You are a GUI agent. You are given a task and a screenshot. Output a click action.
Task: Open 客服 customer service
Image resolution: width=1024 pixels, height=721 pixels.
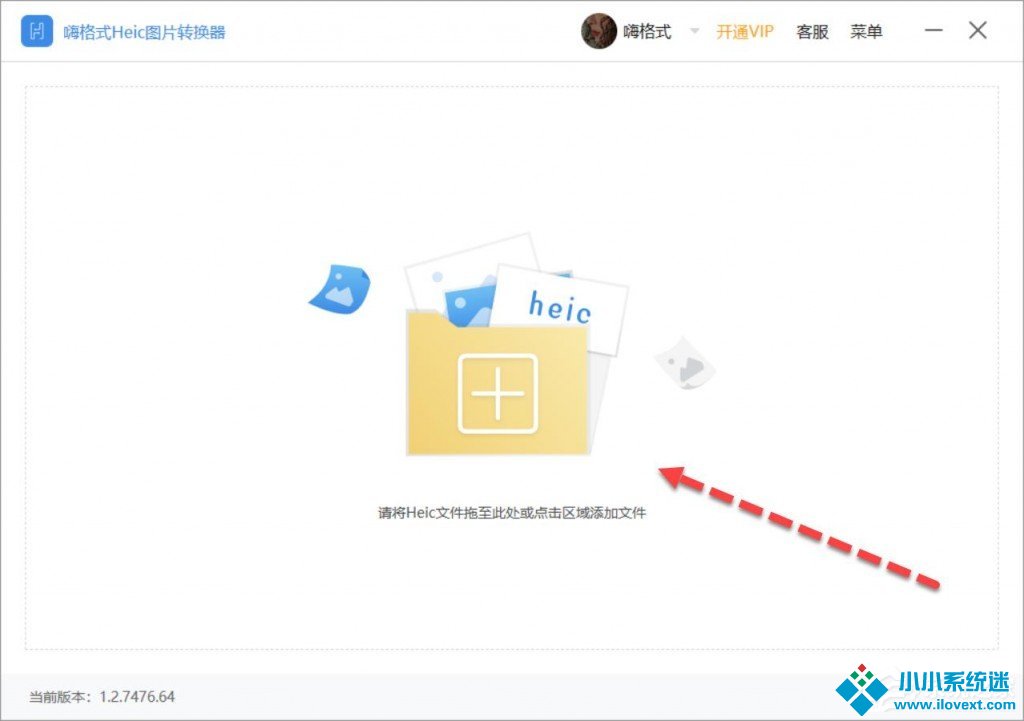(x=812, y=32)
